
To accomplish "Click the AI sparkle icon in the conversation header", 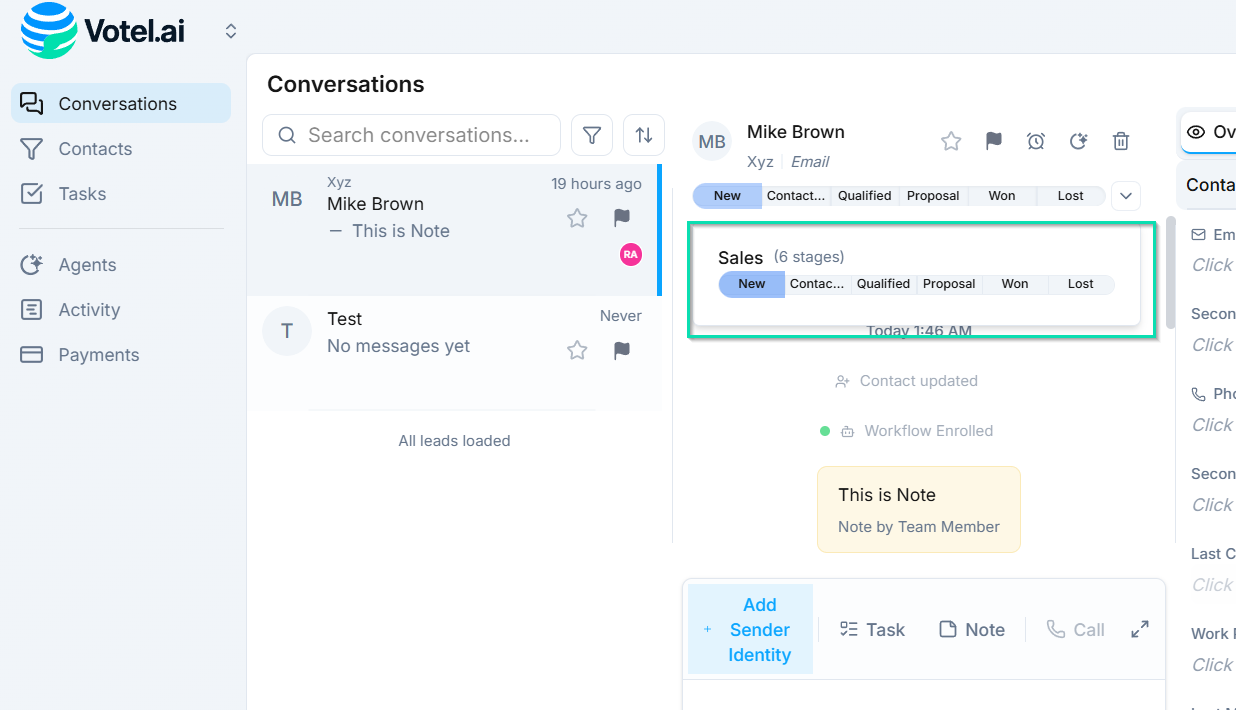I will coord(1078,142).
